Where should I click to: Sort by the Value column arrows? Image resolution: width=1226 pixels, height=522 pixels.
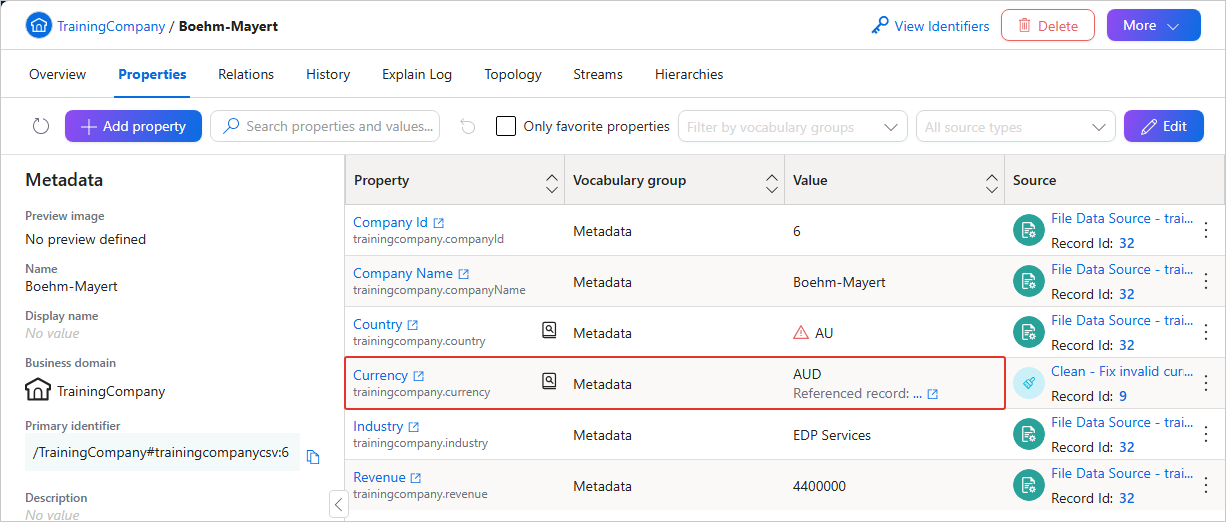(x=991, y=183)
